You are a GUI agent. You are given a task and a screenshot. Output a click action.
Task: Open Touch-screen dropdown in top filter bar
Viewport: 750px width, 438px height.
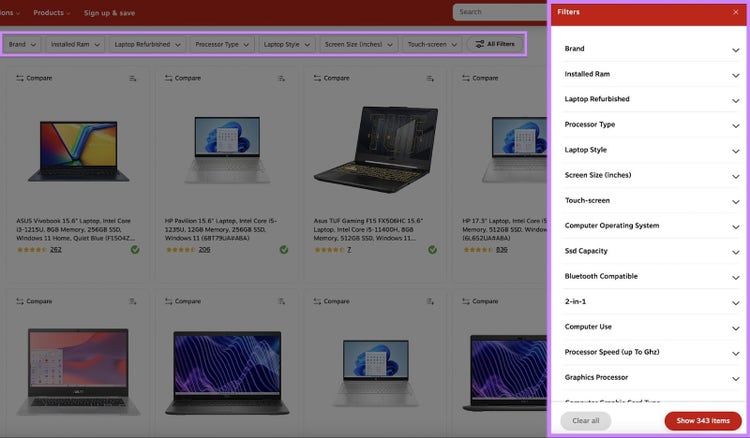pyautogui.click(x=432, y=44)
